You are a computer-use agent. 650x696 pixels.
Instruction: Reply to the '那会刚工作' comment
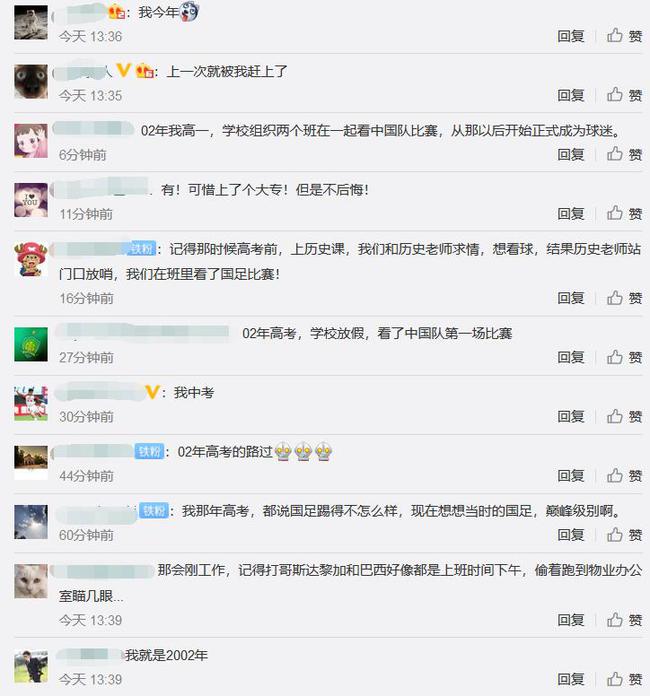point(571,620)
